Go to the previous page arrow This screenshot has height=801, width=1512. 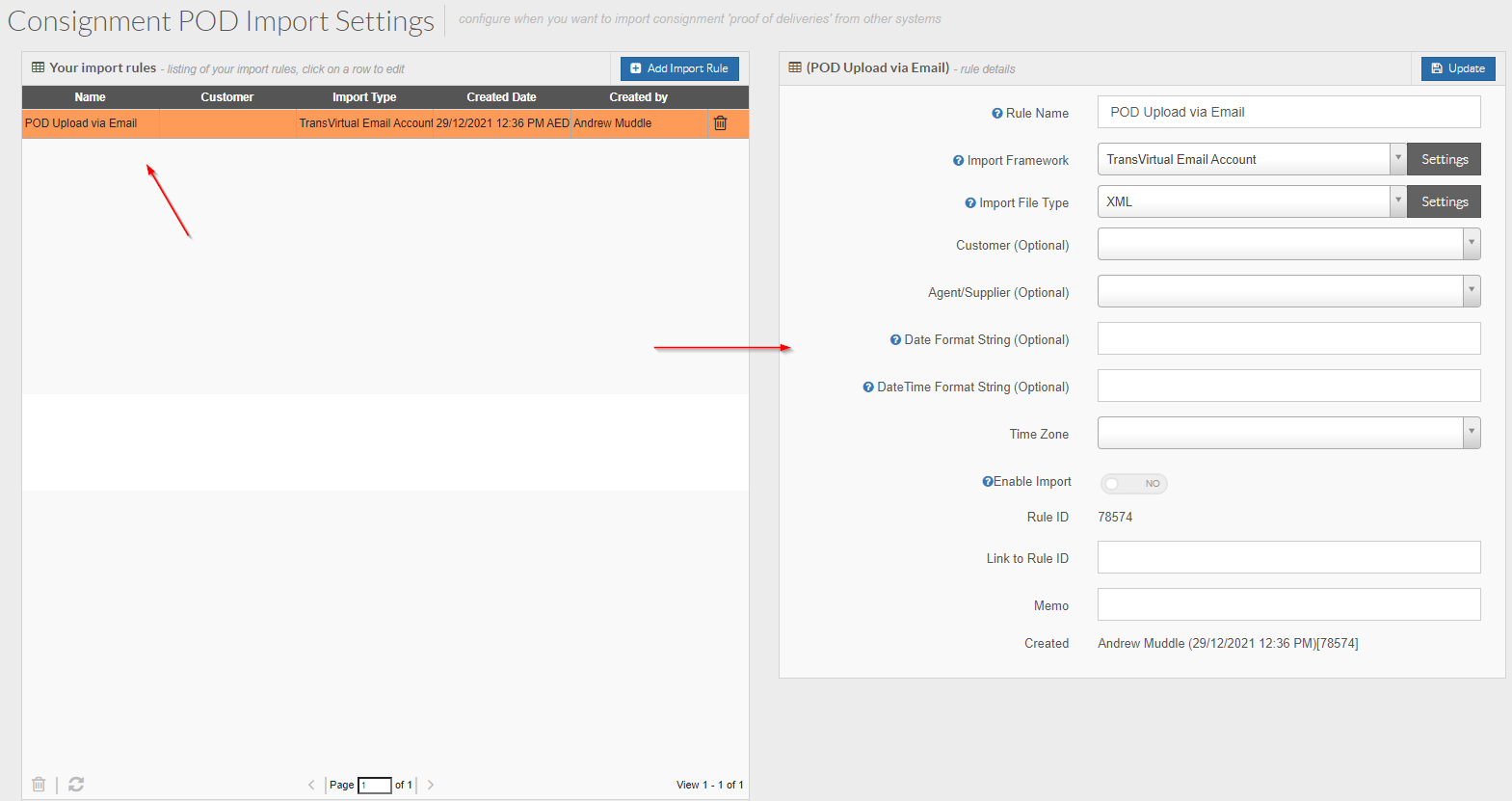(x=311, y=785)
